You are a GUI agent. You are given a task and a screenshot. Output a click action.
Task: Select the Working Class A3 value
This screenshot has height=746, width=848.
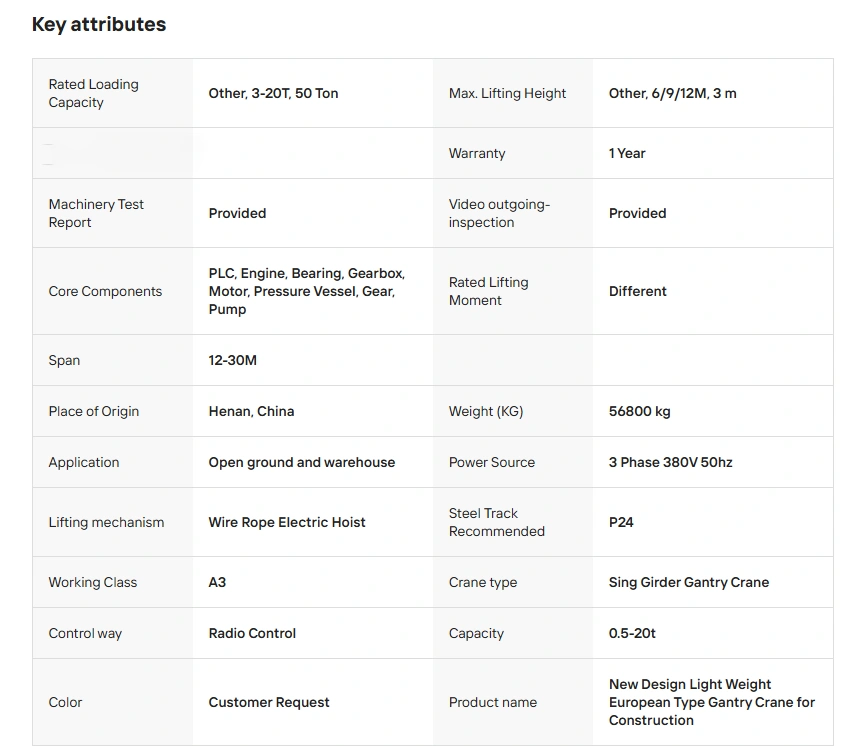pos(217,582)
